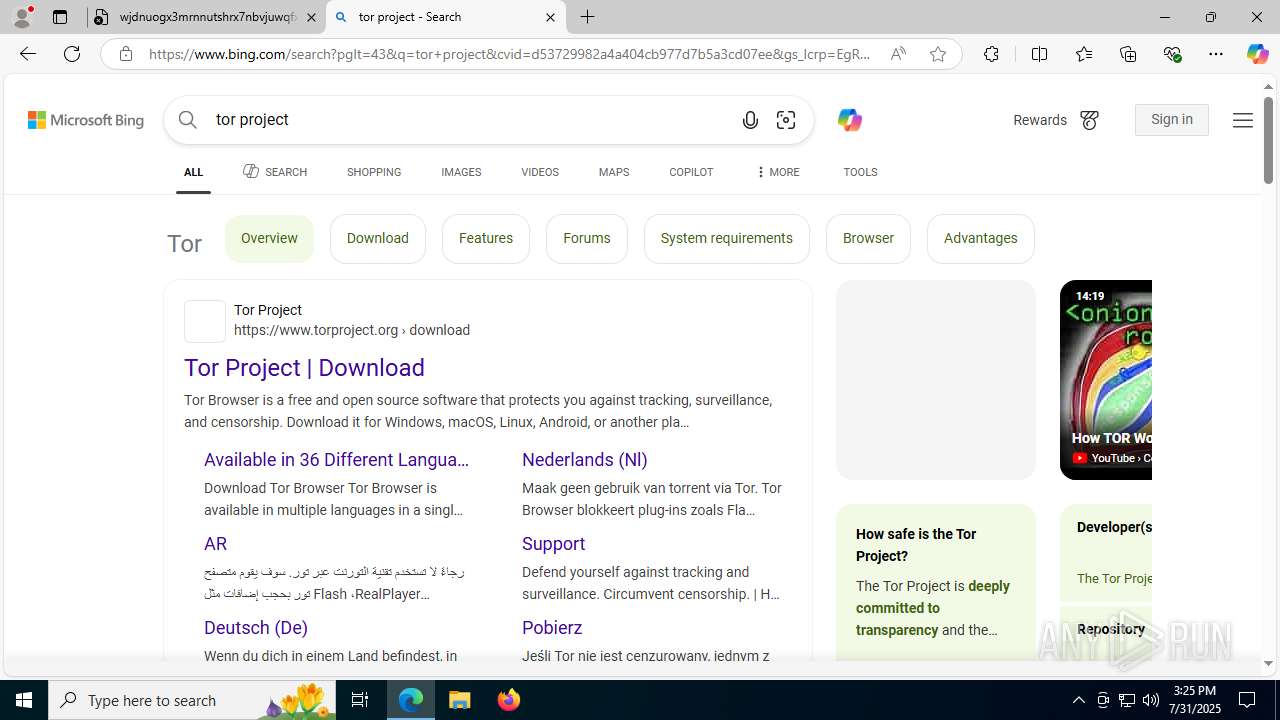Viewport: 1280px width, 720px height.
Task: Add page to favorites star icon
Action: coord(938,54)
